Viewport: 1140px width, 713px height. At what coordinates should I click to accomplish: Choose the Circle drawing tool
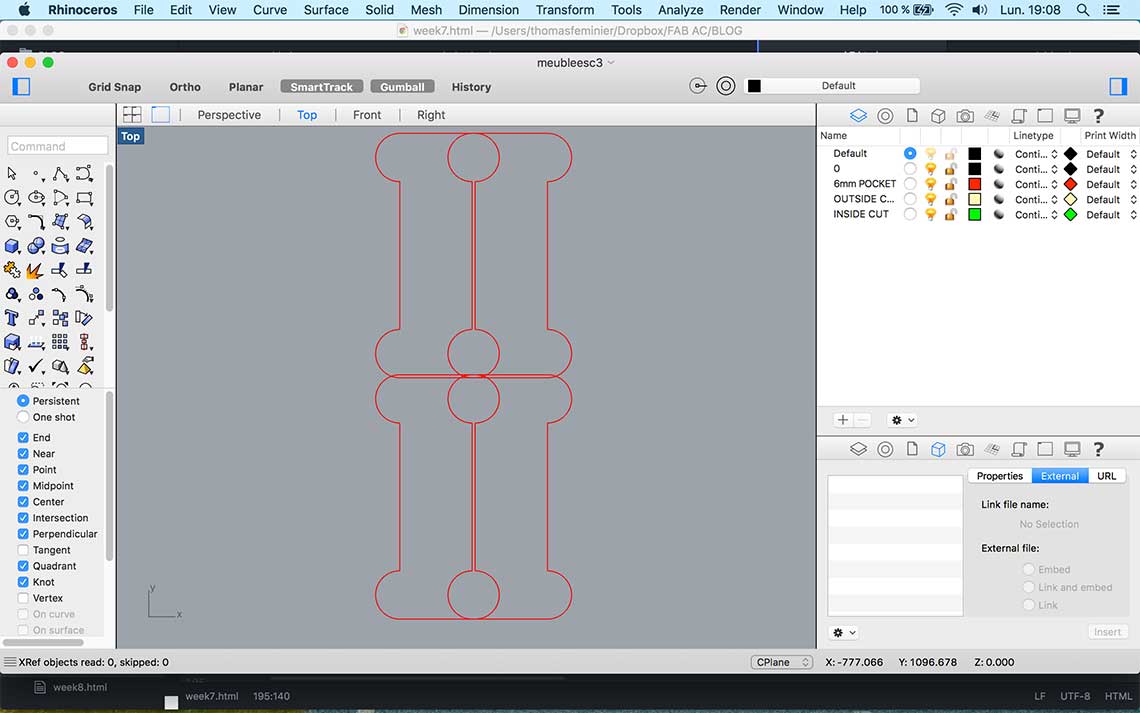click(12, 198)
